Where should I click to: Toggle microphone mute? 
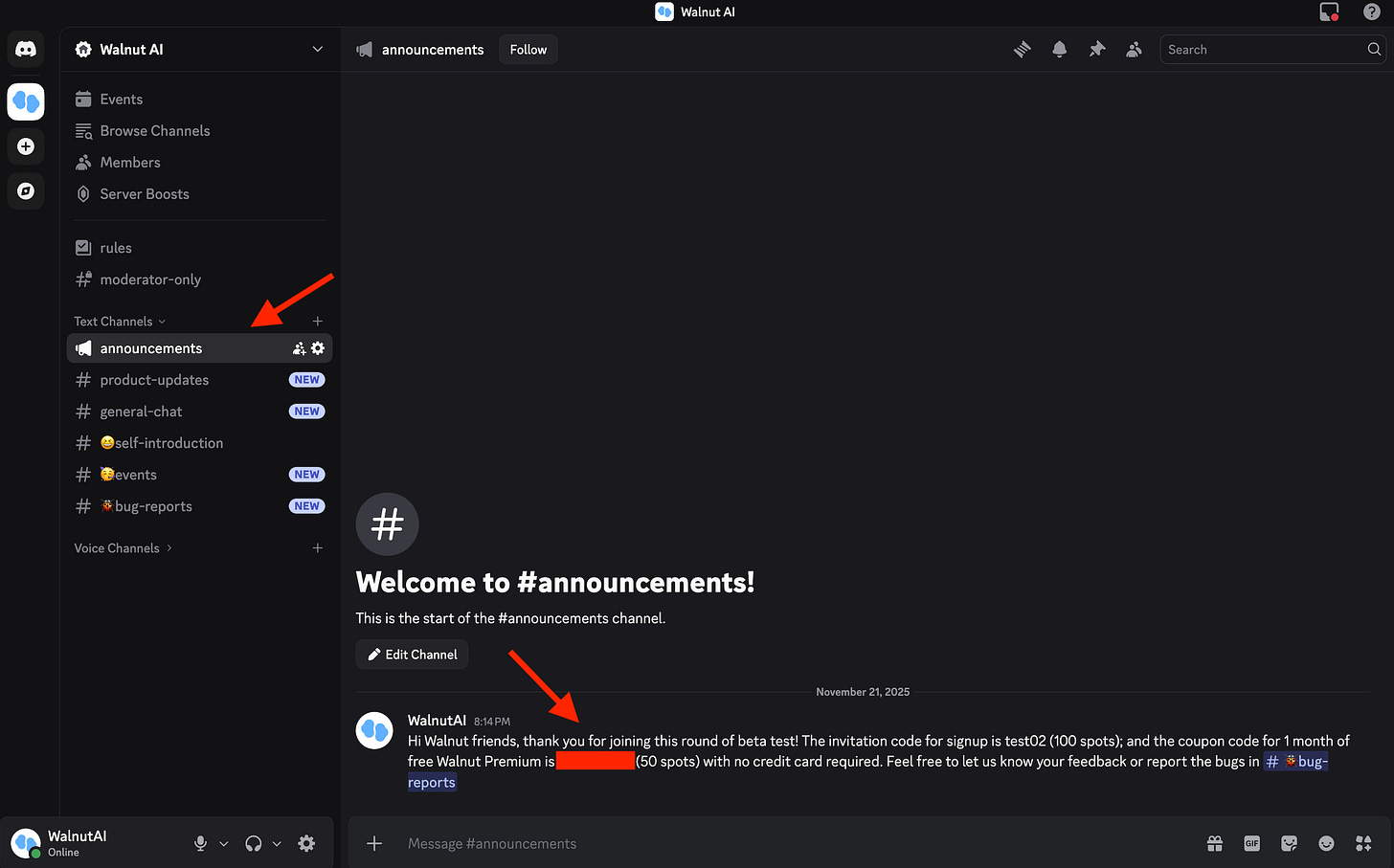200,843
